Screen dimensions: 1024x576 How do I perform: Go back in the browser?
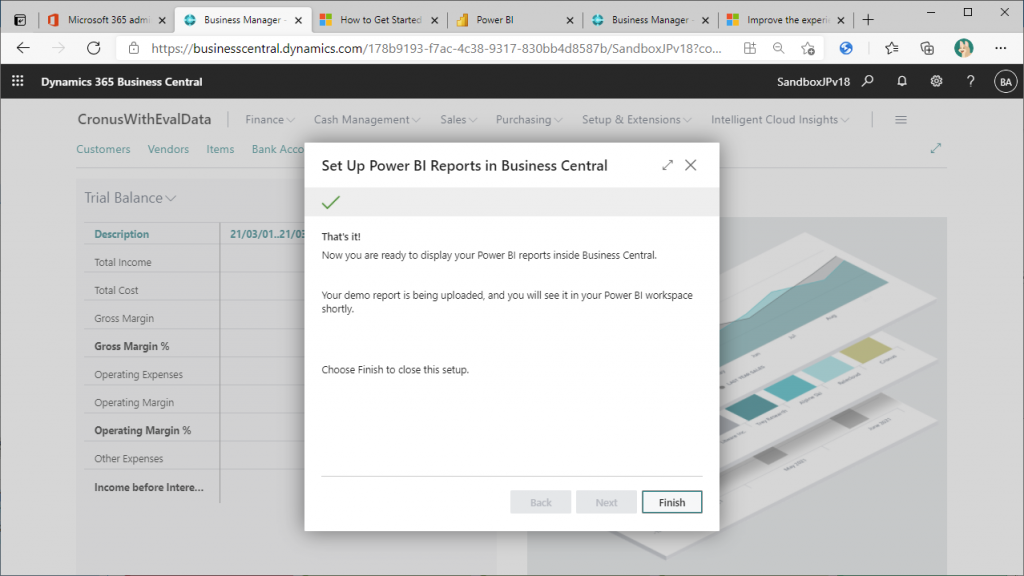24,48
